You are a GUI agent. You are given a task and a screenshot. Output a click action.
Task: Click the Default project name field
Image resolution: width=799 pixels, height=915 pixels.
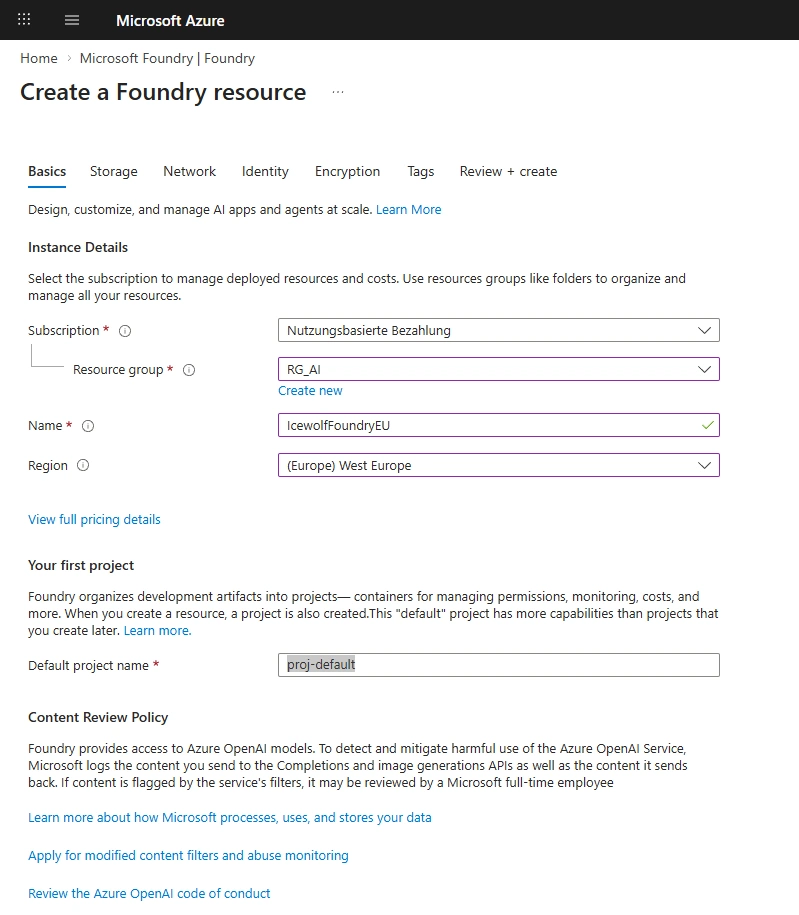click(498, 665)
